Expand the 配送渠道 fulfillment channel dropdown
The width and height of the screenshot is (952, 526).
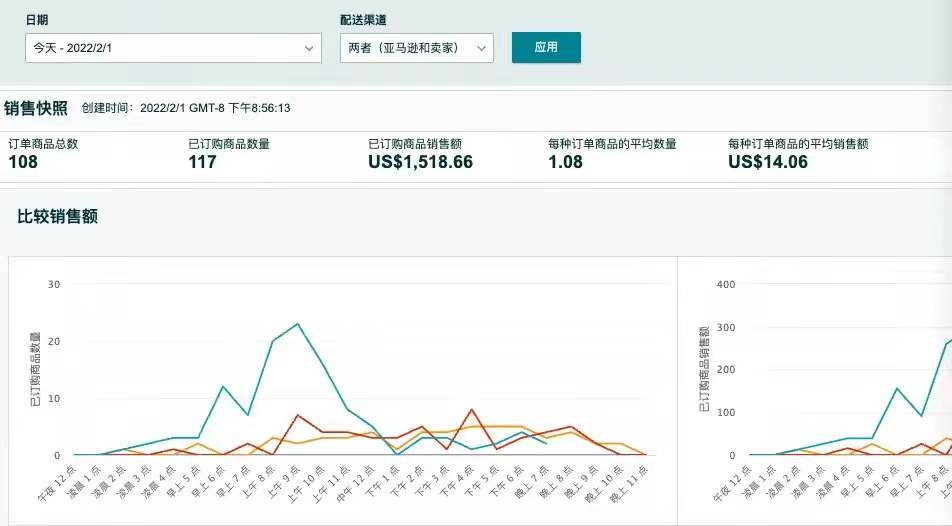(x=416, y=48)
